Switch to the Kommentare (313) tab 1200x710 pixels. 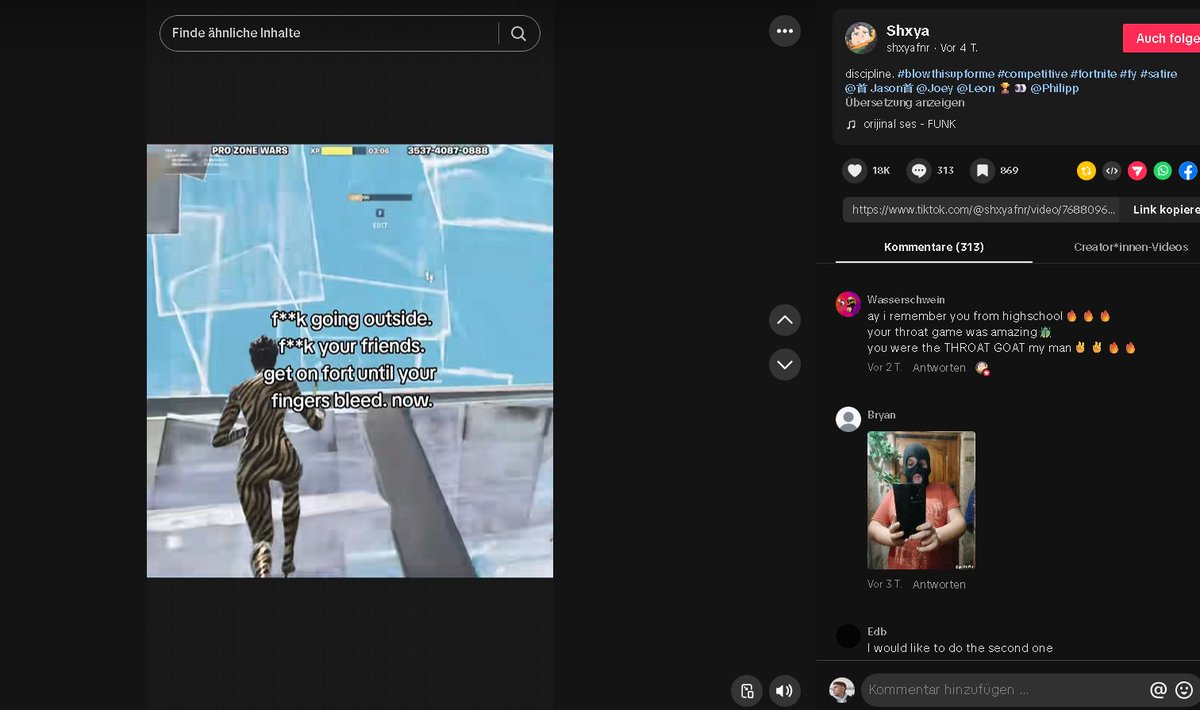pyautogui.click(x=934, y=247)
